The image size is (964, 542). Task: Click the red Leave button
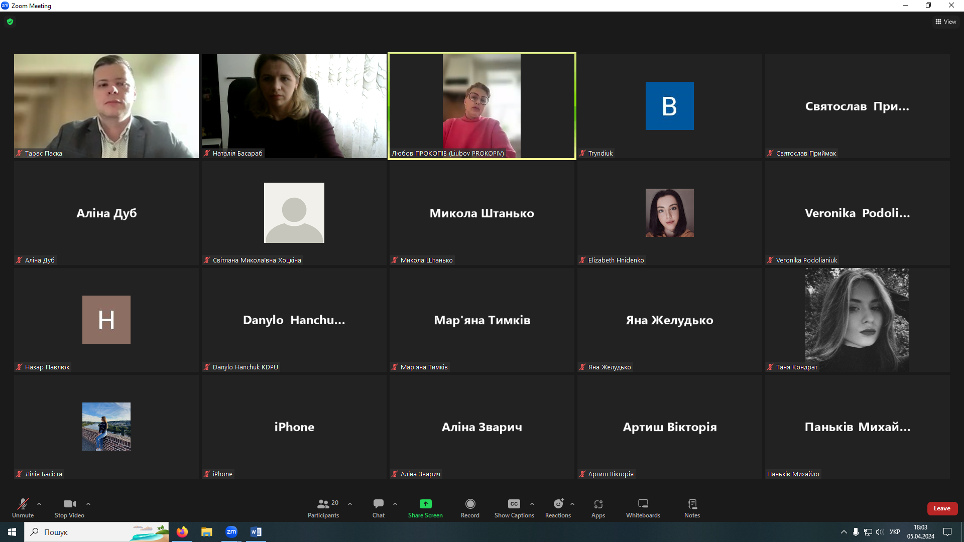[941, 509]
